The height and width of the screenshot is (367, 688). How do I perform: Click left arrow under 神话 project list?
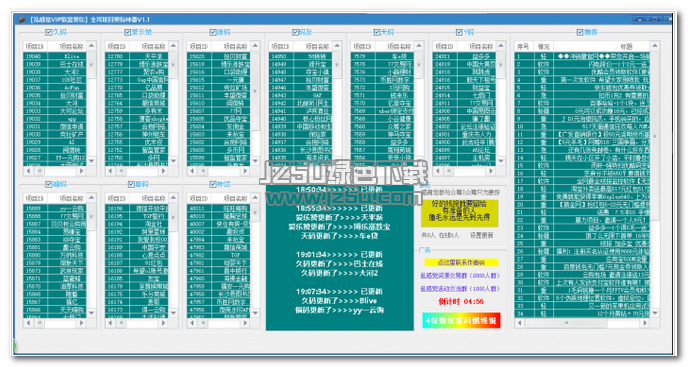tap(192, 323)
